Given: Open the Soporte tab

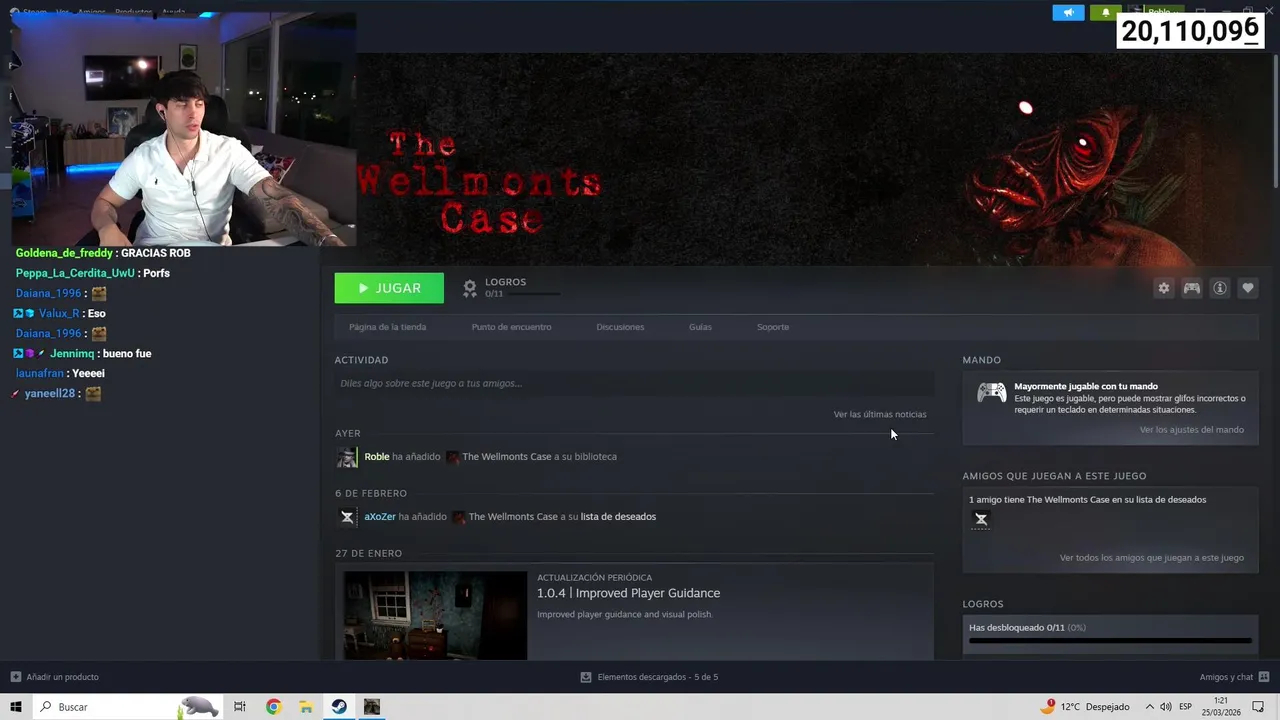Looking at the screenshot, I should coord(773,327).
